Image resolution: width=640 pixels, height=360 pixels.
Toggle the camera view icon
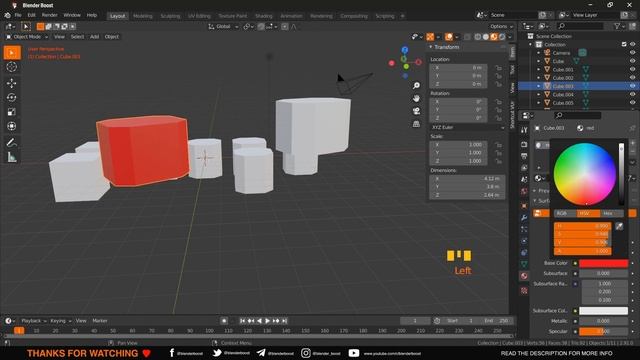click(416, 111)
